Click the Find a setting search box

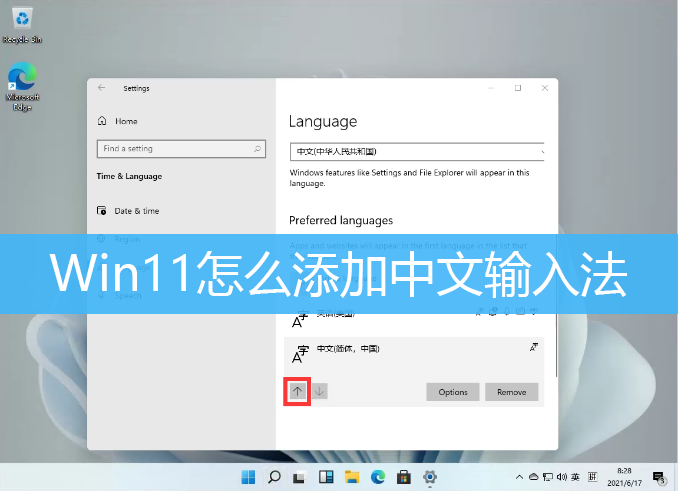tap(180, 149)
